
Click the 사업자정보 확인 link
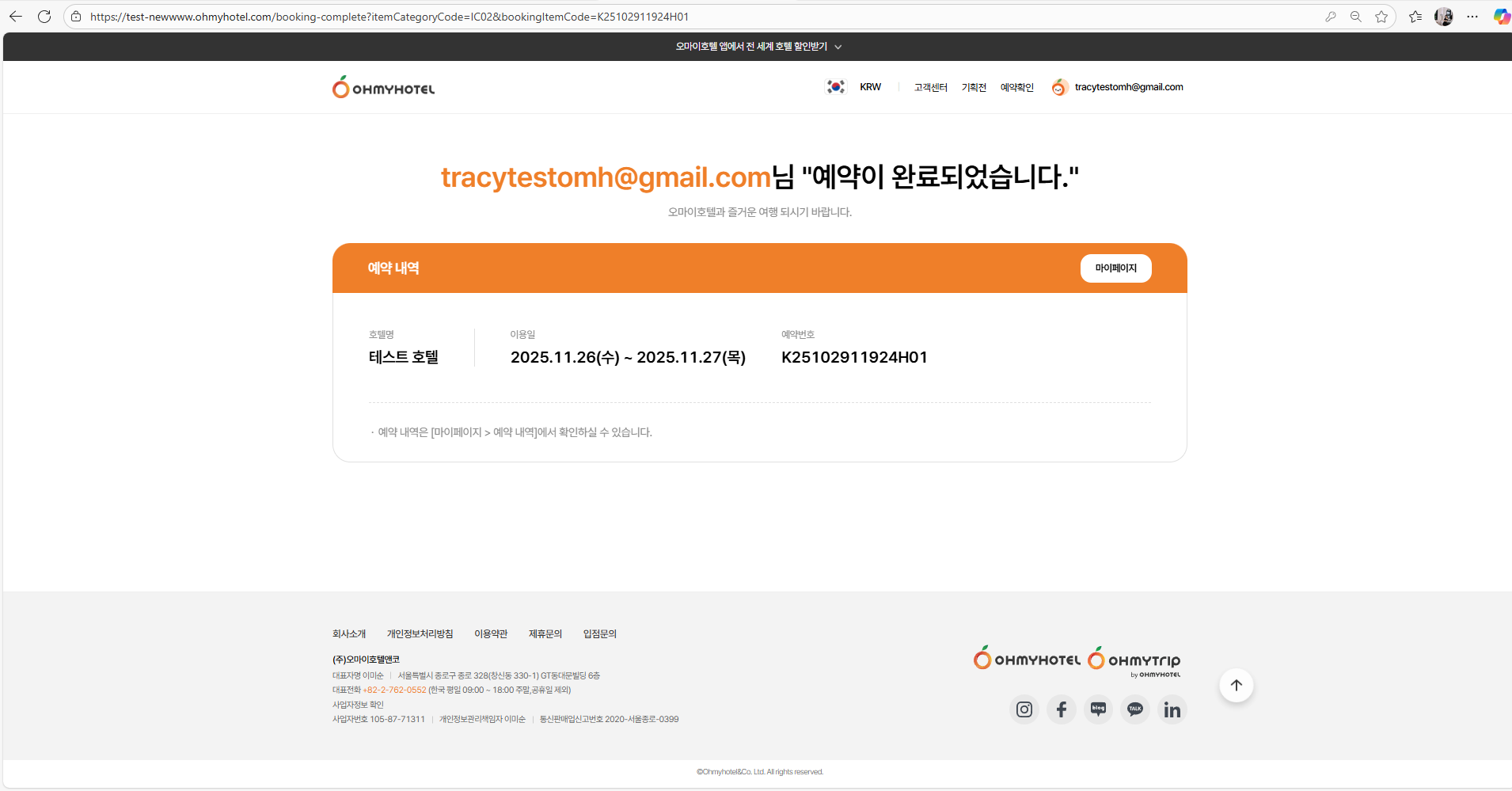click(358, 705)
